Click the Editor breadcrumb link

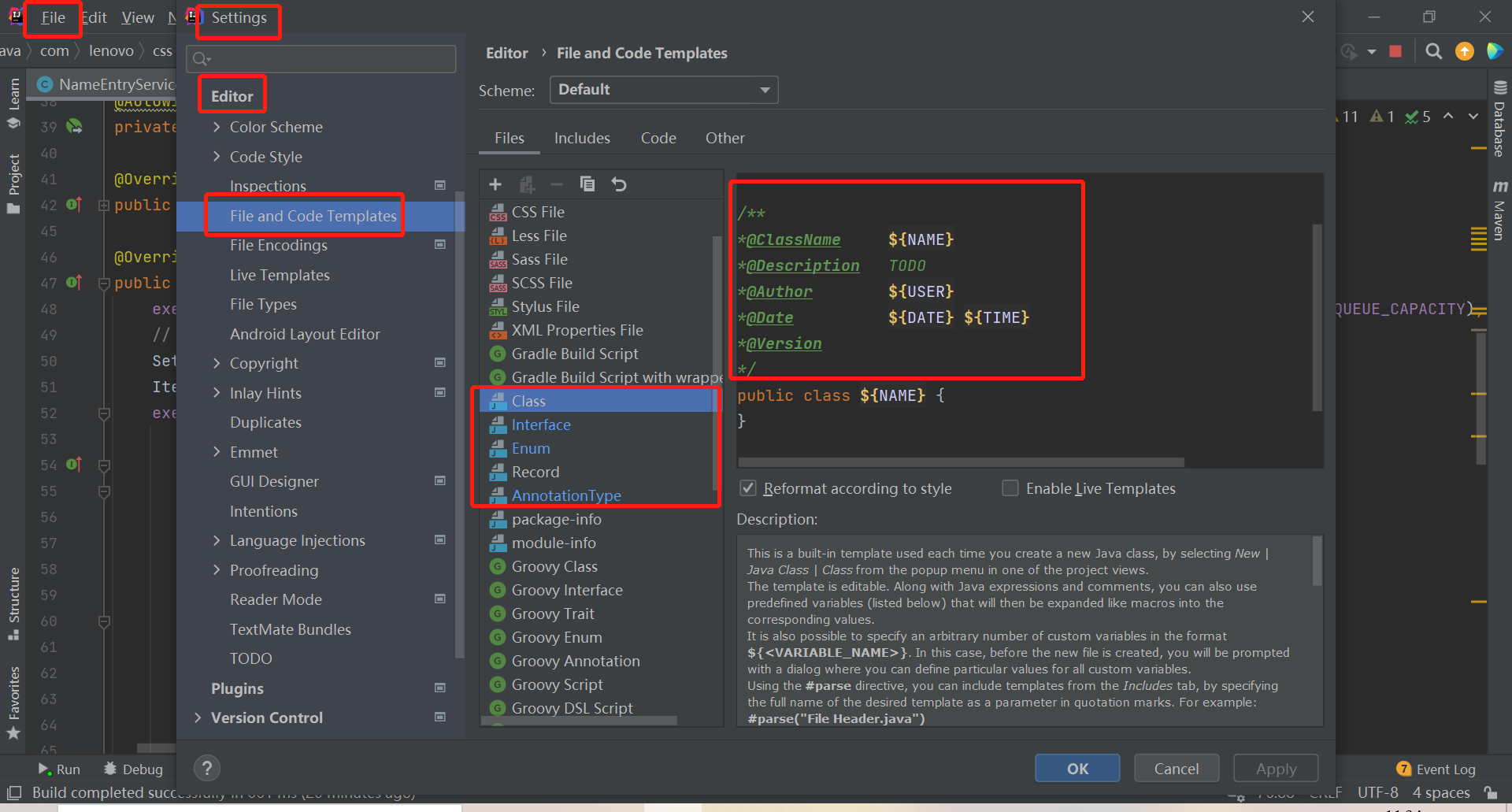[x=506, y=53]
